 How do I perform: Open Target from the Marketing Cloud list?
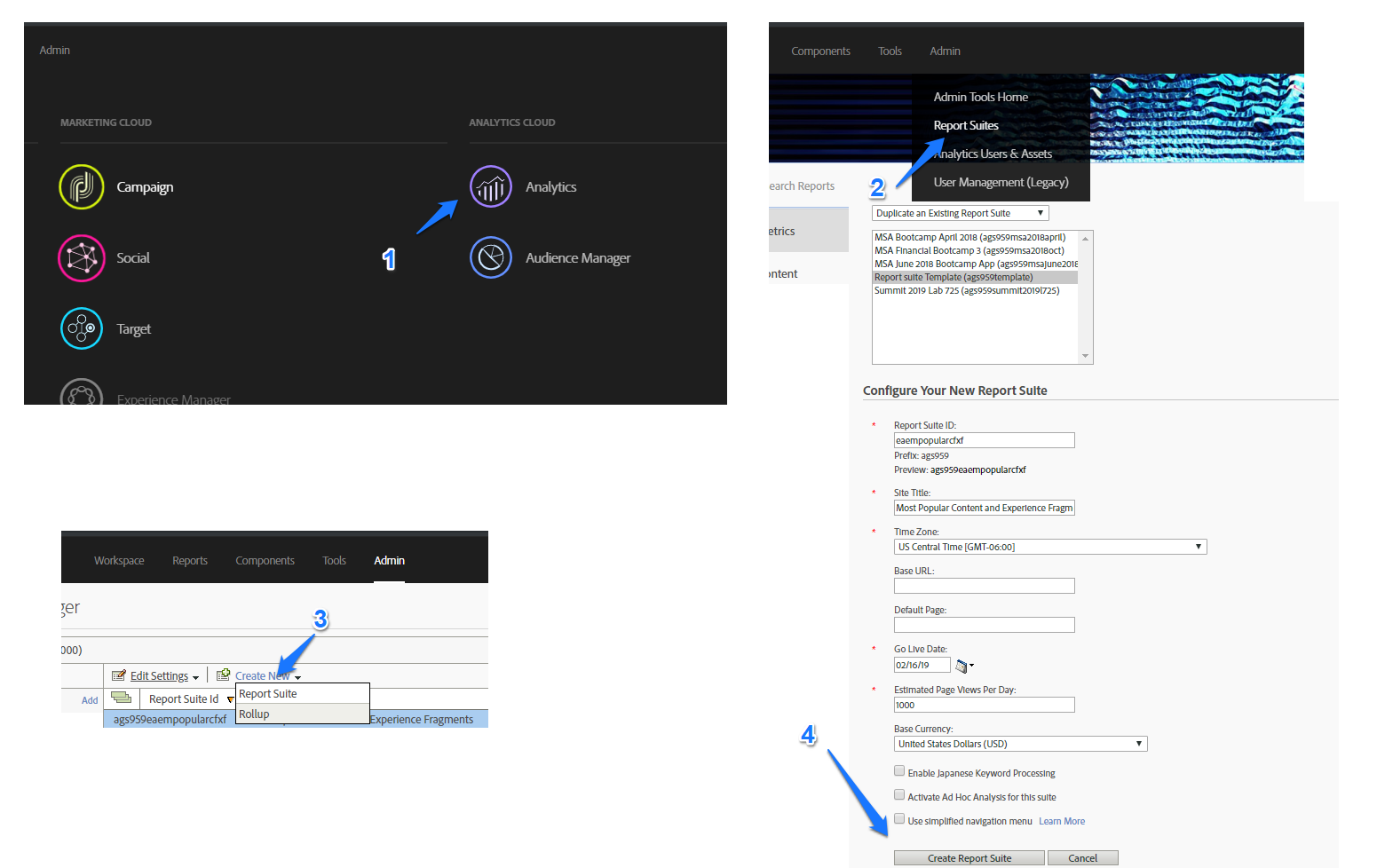82,328
